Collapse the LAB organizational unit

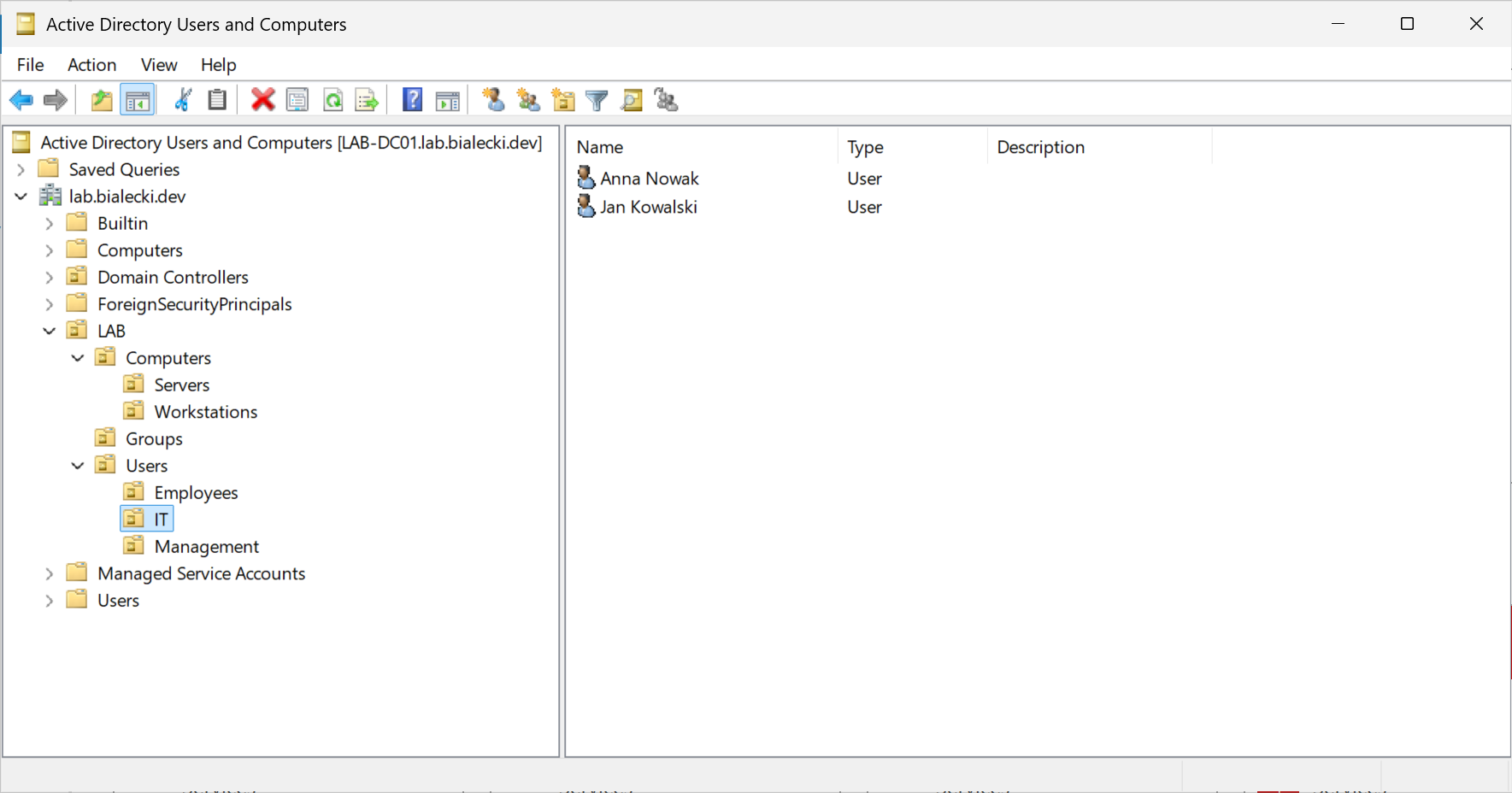point(50,332)
